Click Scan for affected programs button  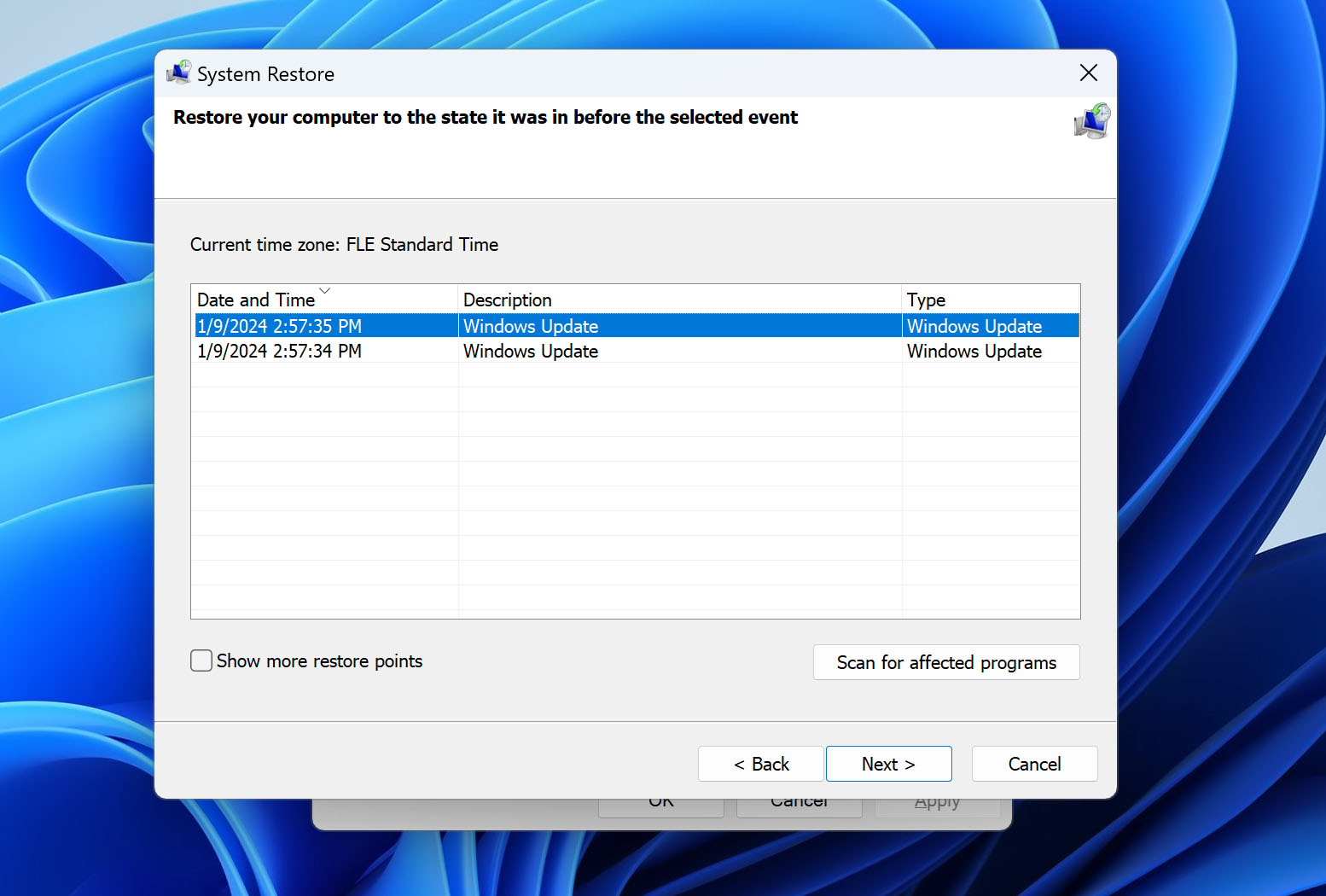tap(946, 662)
